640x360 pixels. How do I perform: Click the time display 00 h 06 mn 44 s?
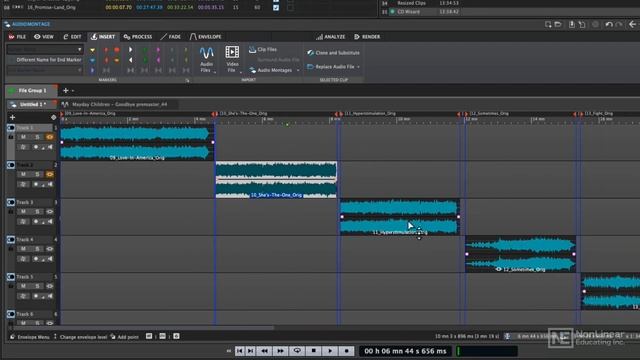(405, 351)
